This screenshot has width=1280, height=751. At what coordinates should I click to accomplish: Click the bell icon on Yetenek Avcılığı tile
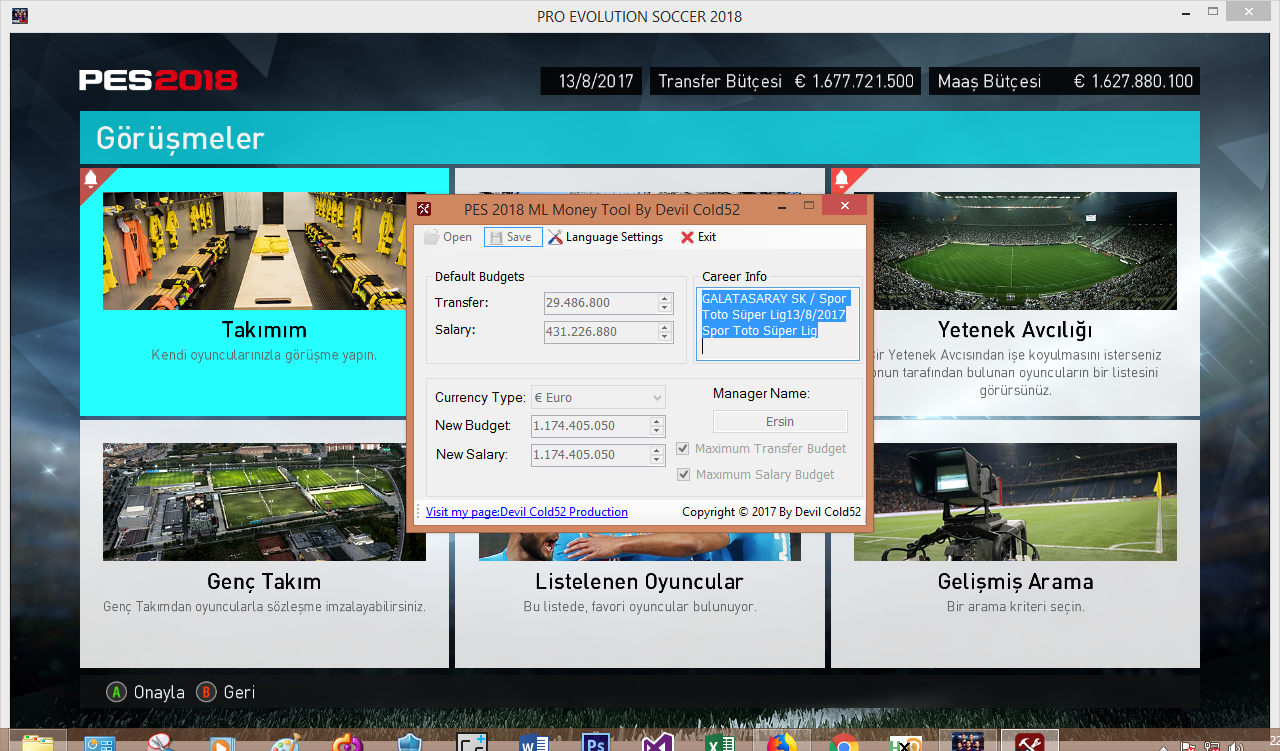point(841,180)
